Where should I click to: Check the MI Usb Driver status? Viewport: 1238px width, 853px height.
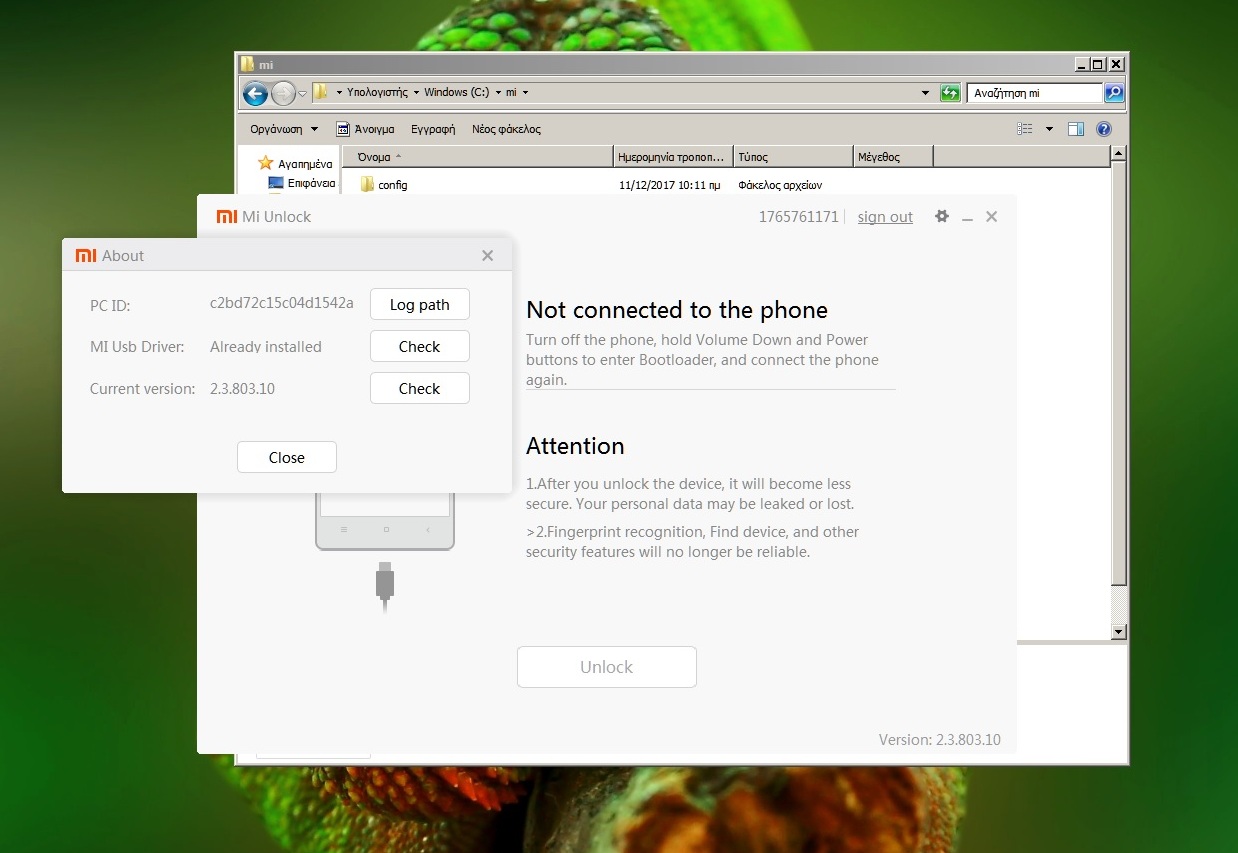coord(419,347)
